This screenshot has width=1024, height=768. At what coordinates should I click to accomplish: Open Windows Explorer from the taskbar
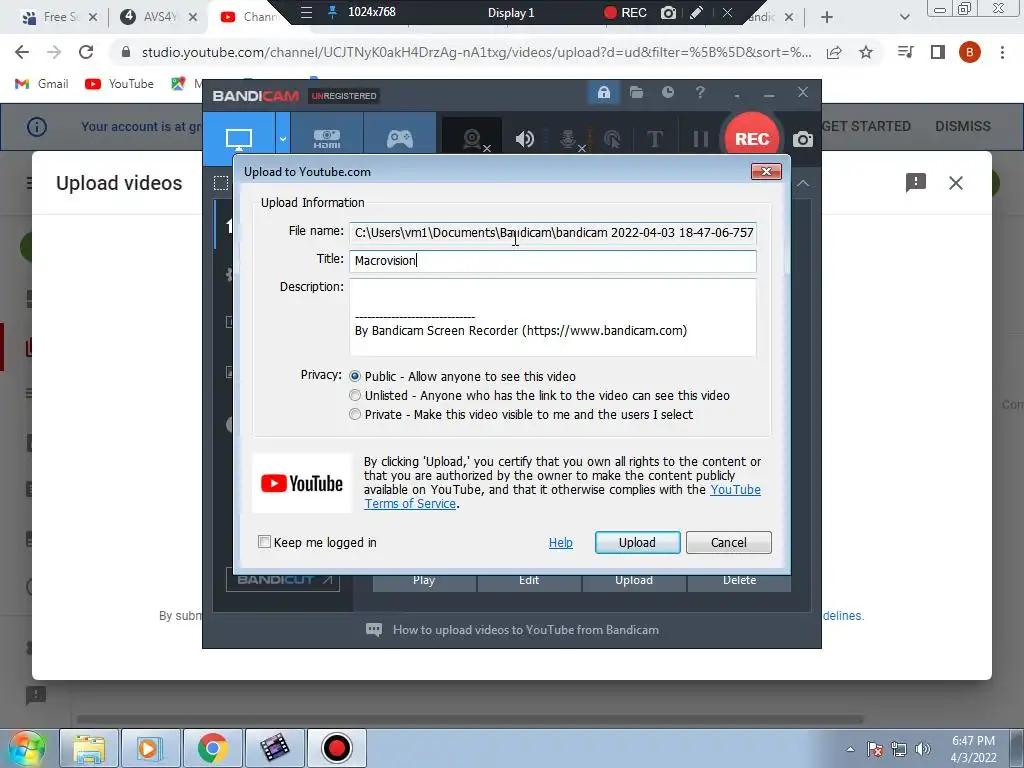pos(89,748)
